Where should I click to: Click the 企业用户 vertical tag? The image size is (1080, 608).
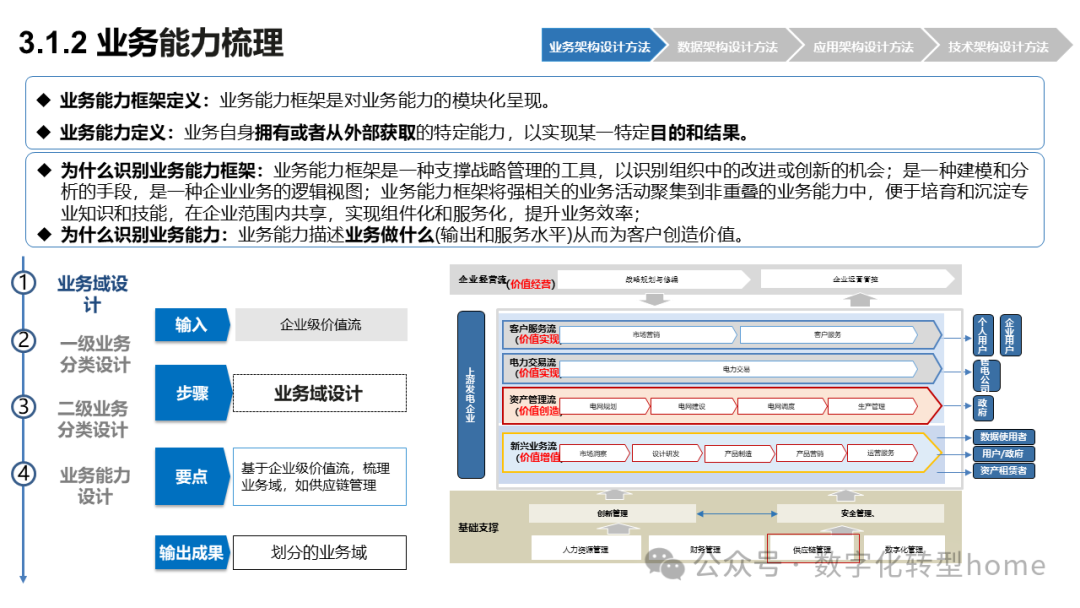click(1010, 335)
